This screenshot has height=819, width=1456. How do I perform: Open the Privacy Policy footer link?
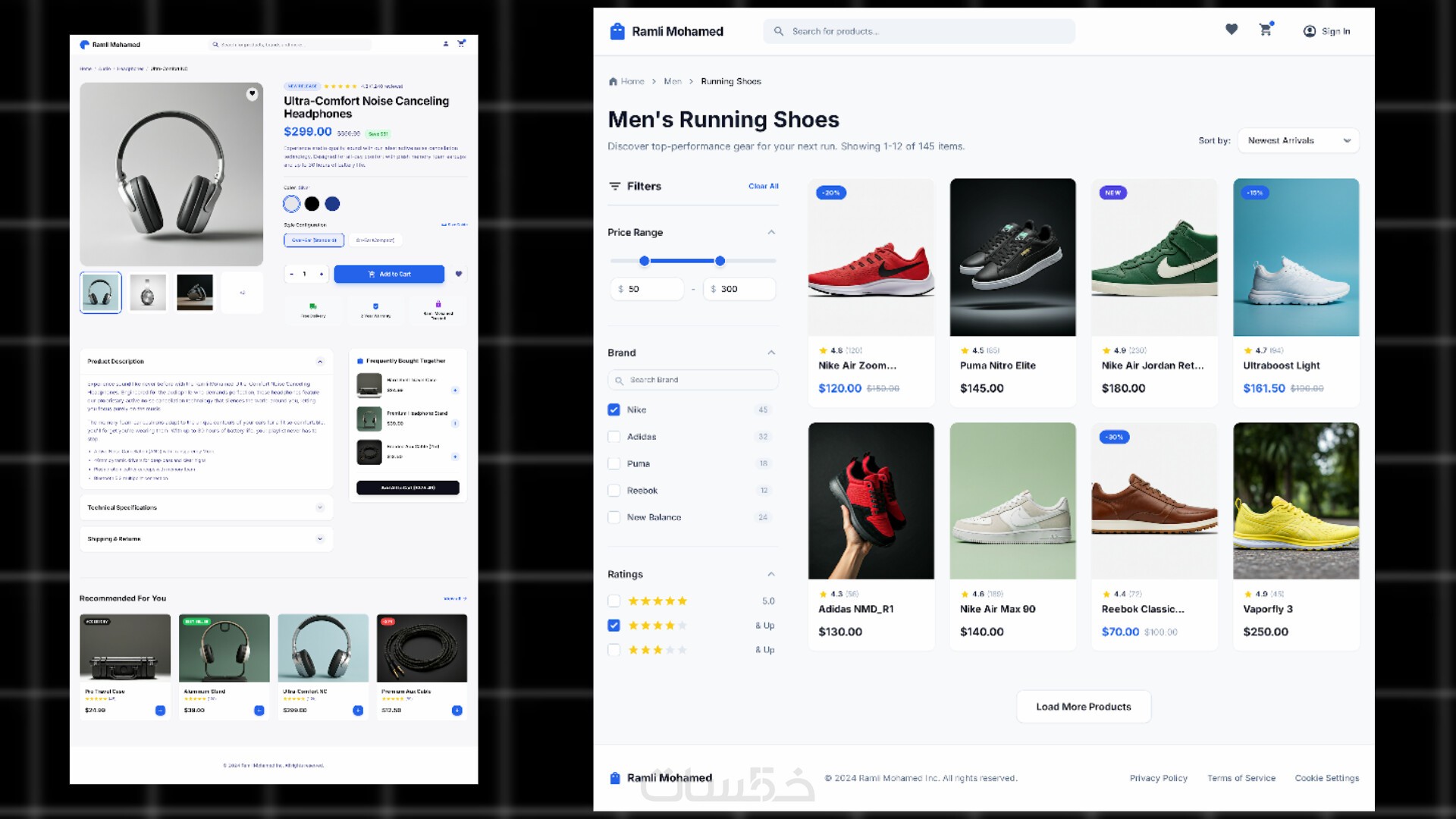(1158, 778)
